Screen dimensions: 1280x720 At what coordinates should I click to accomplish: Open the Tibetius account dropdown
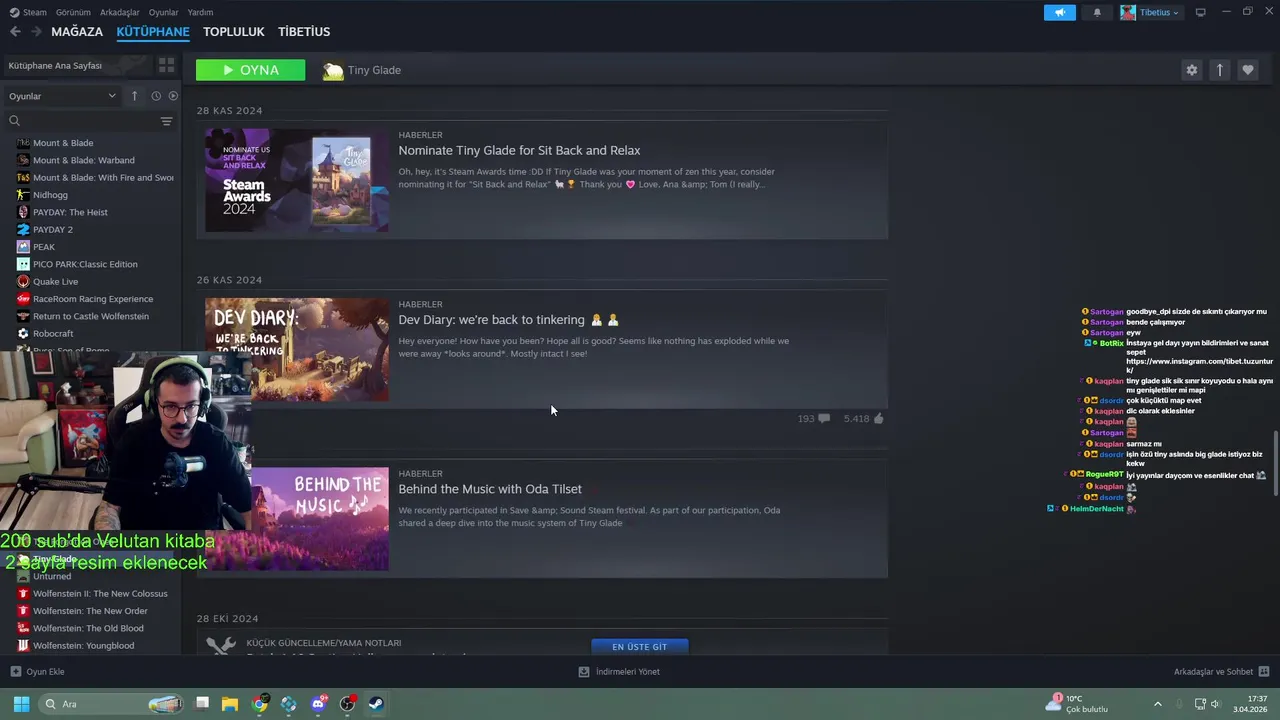pyautogui.click(x=1149, y=12)
